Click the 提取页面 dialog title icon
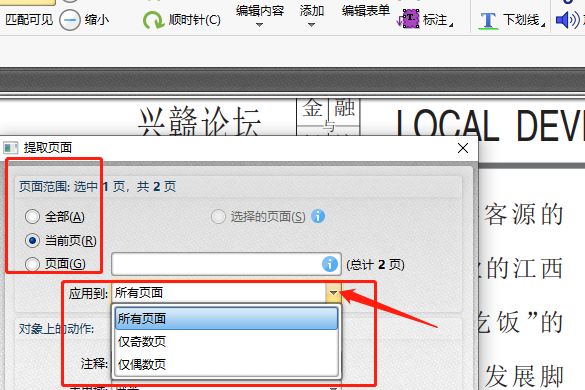585x390 pixels. (x=10, y=148)
